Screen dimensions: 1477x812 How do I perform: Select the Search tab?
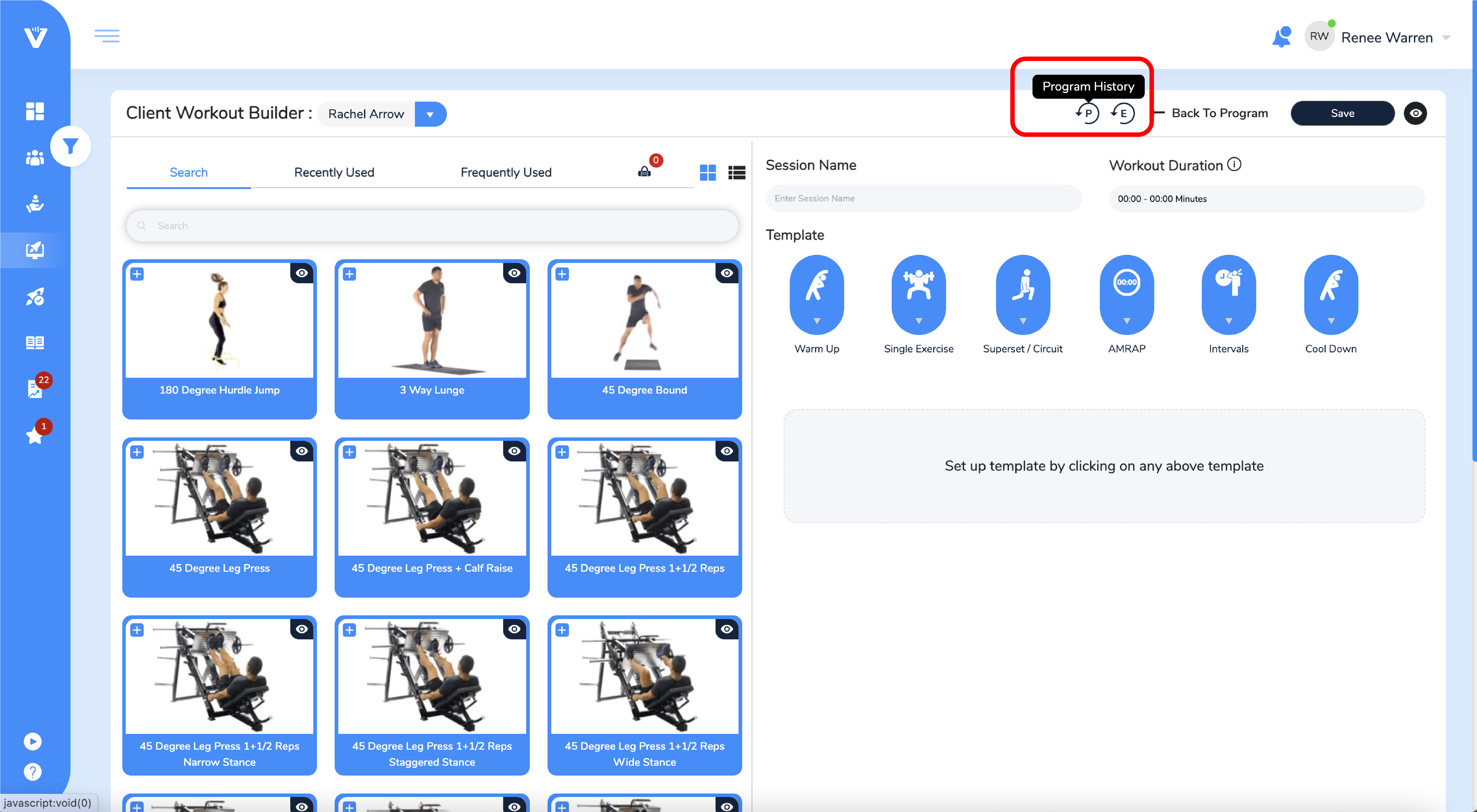[189, 172]
